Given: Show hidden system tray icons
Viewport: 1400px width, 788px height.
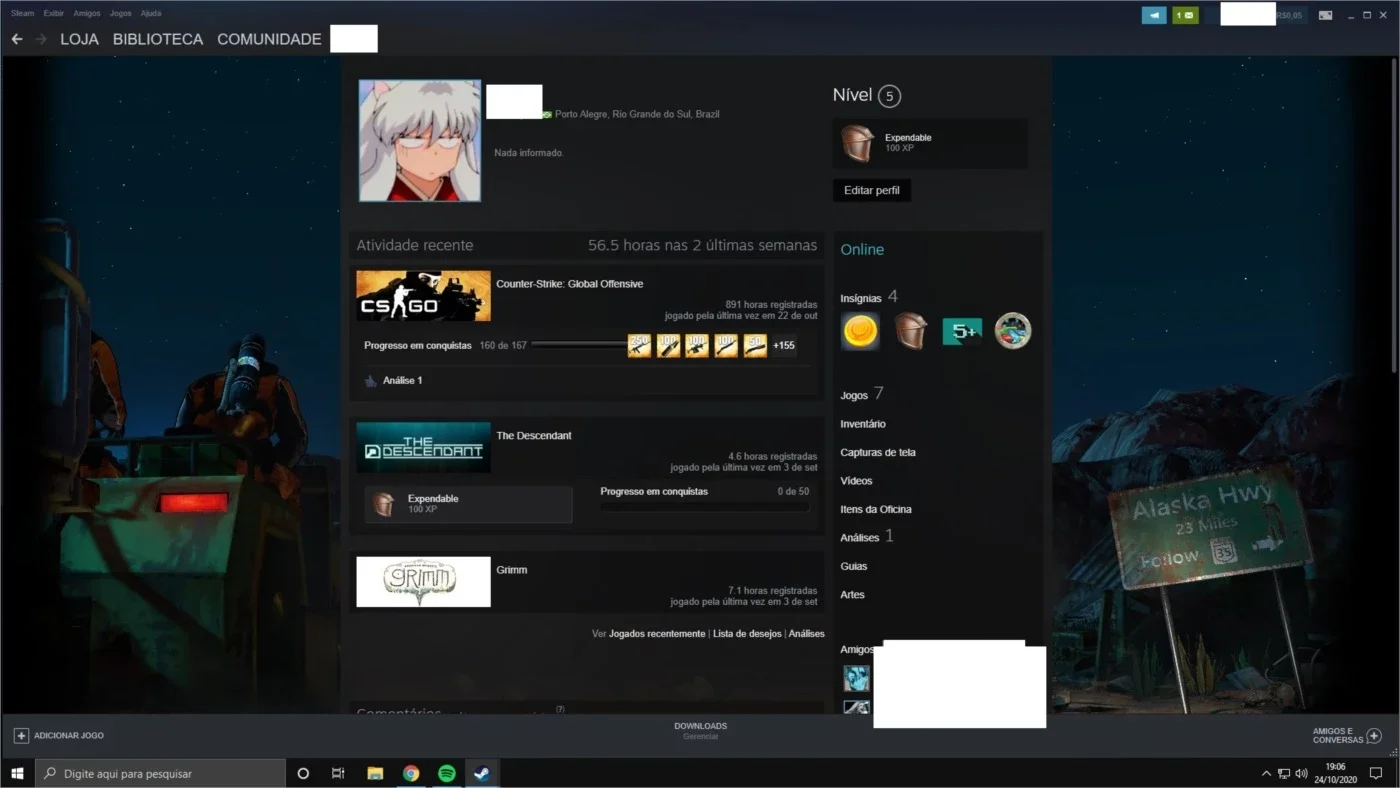Looking at the screenshot, I should [x=1266, y=773].
